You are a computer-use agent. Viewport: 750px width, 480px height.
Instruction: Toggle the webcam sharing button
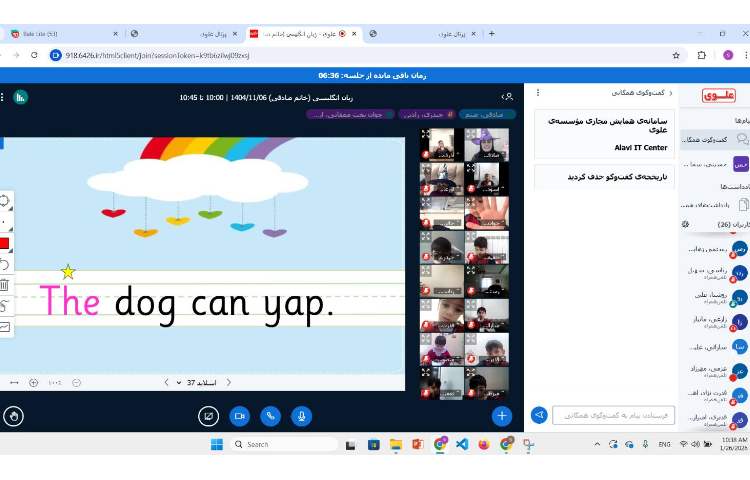coord(239,415)
